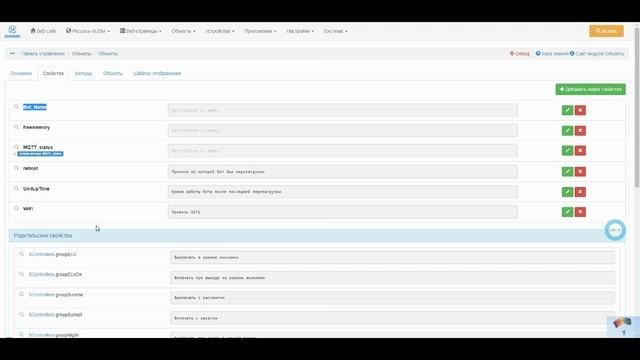Edit the WiFi property with green pencil

tap(567, 212)
